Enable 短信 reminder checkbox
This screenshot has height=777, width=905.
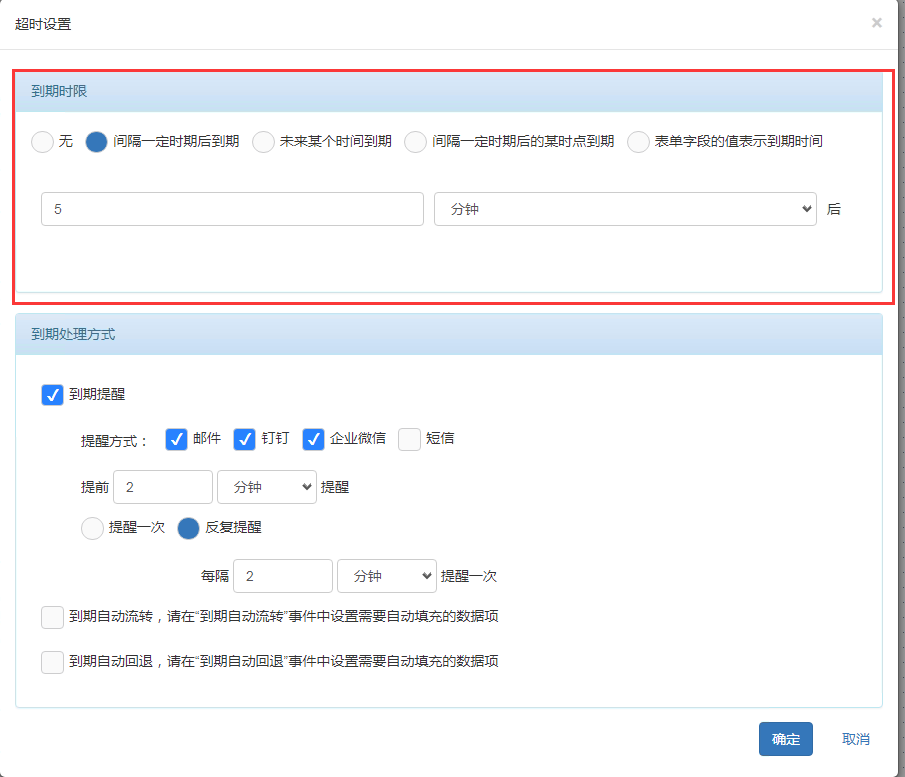[x=409, y=439]
